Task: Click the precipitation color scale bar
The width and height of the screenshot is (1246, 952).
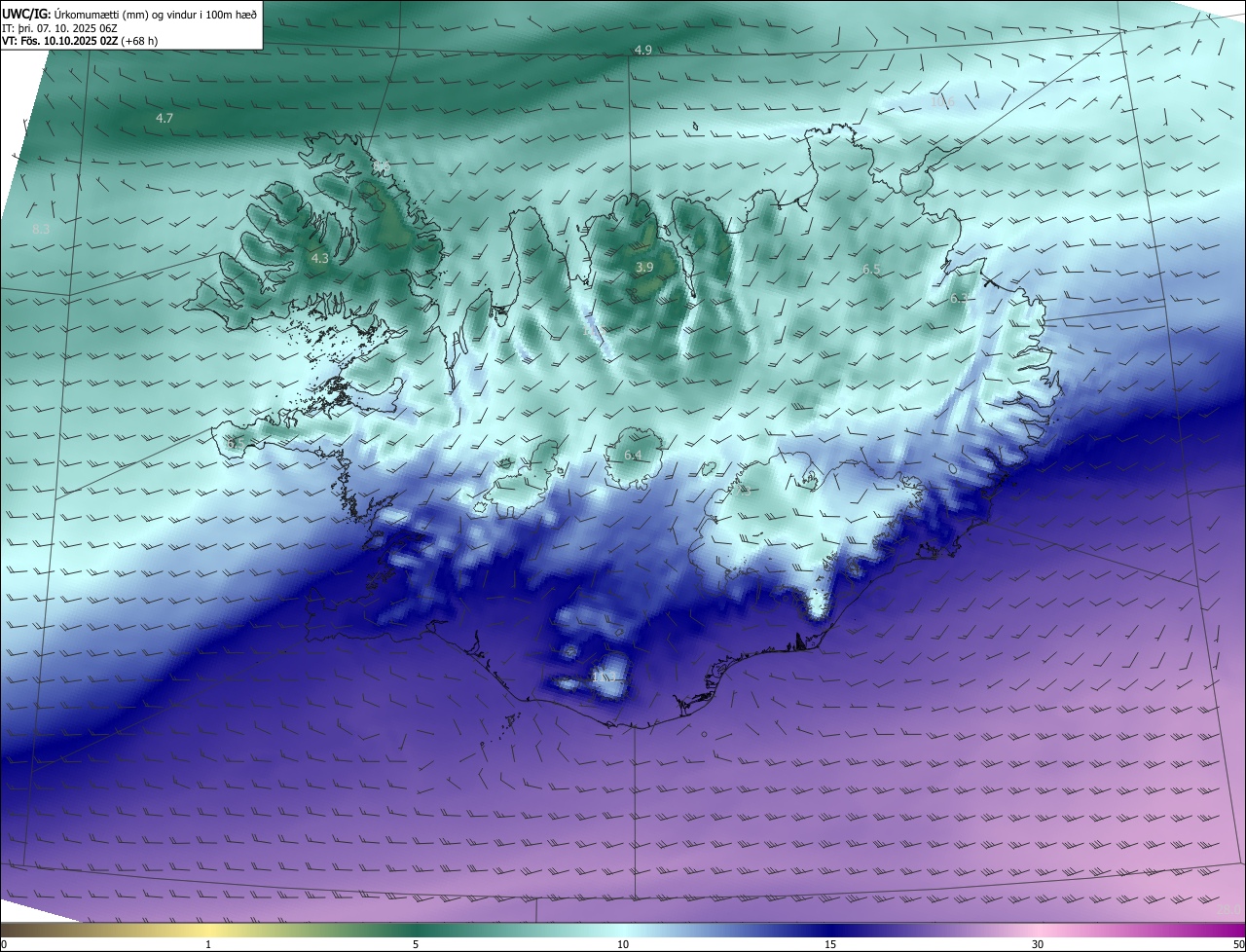Action: pyautogui.click(x=623, y=931)
